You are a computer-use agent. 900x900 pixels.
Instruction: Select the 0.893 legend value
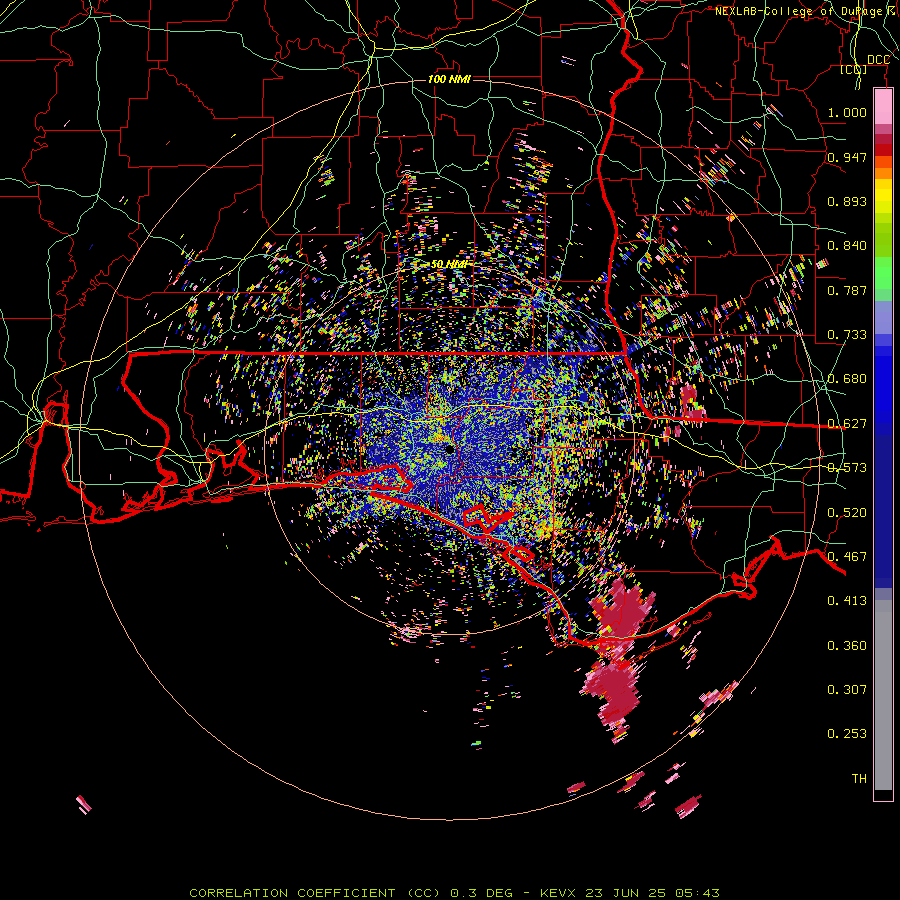(x=847, y=201)
